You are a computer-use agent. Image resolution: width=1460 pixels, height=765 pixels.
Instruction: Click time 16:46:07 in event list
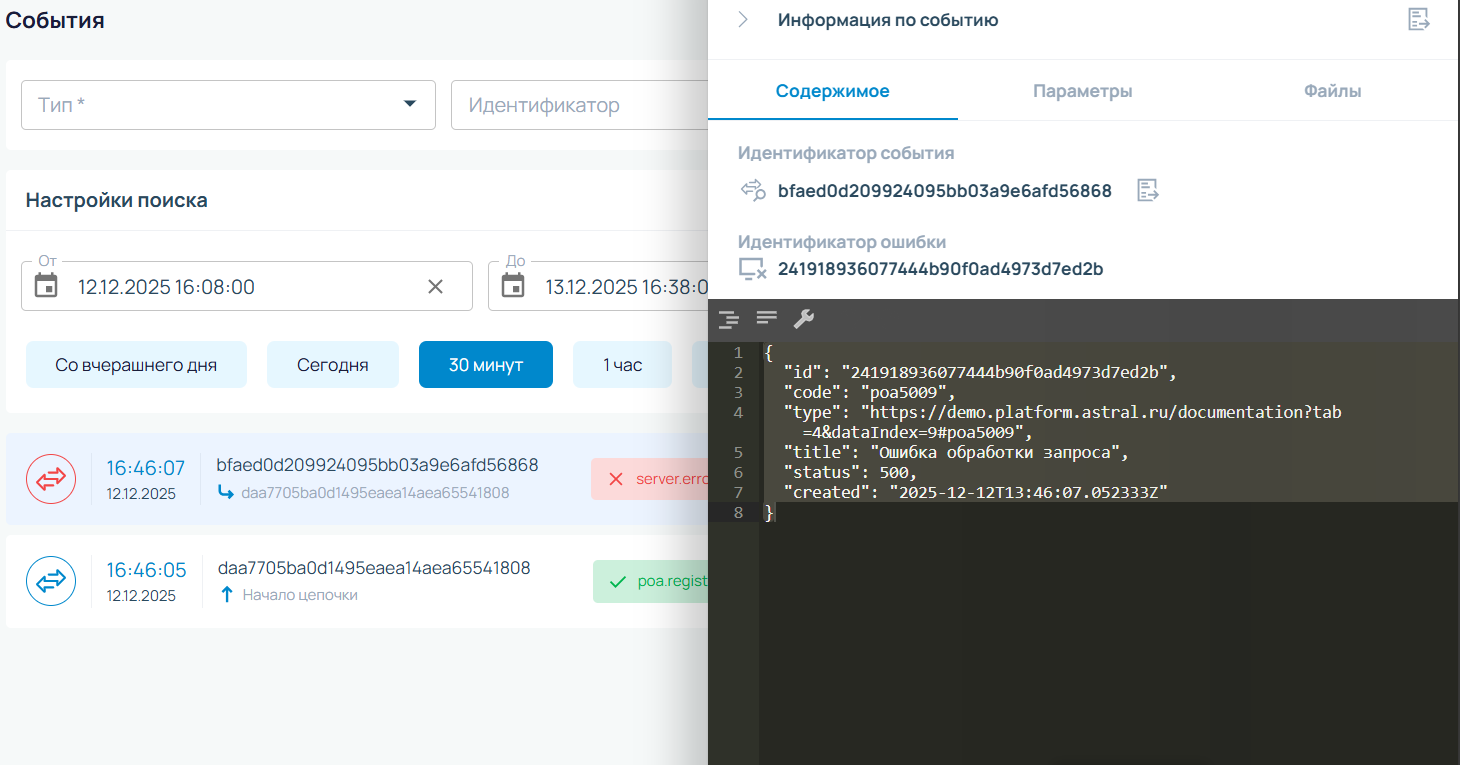[146, 468]
